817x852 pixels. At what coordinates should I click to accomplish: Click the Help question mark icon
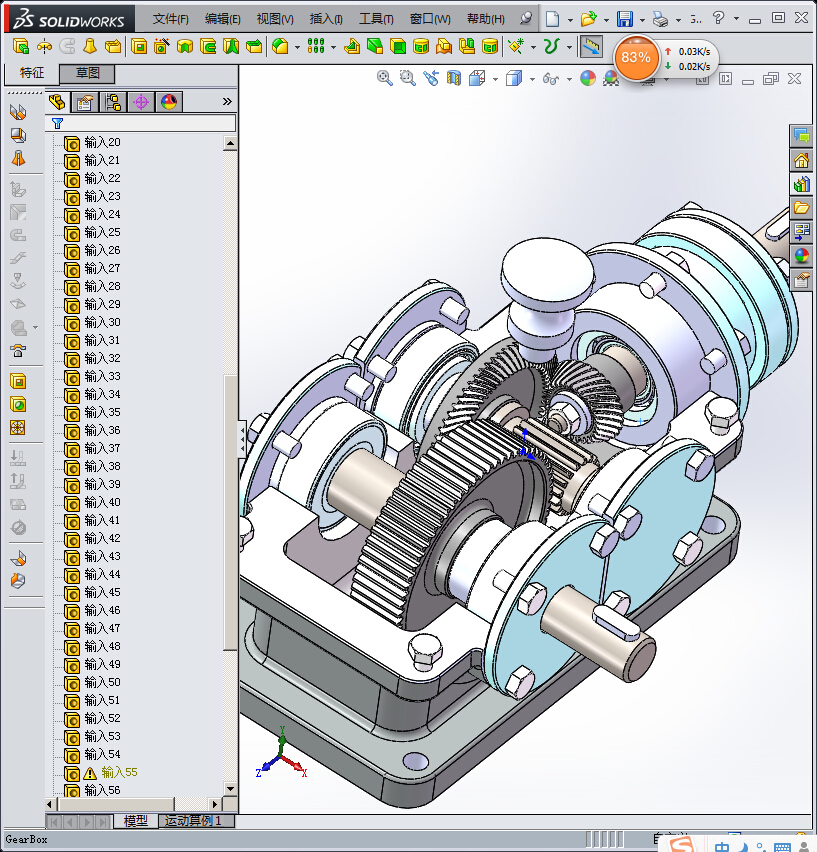pos(719,18)
